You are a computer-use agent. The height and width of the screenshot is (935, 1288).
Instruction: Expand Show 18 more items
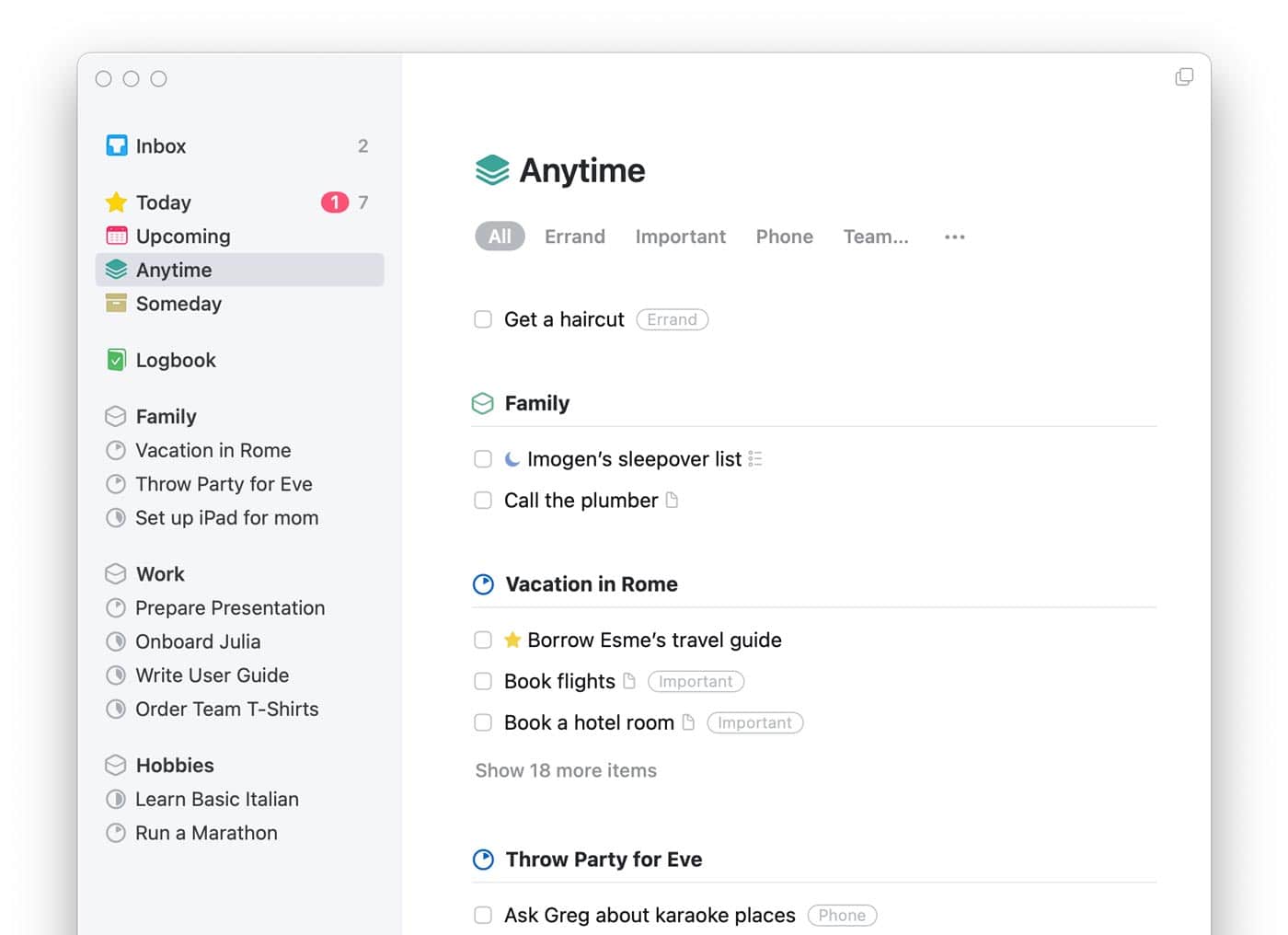click(566, 770)
